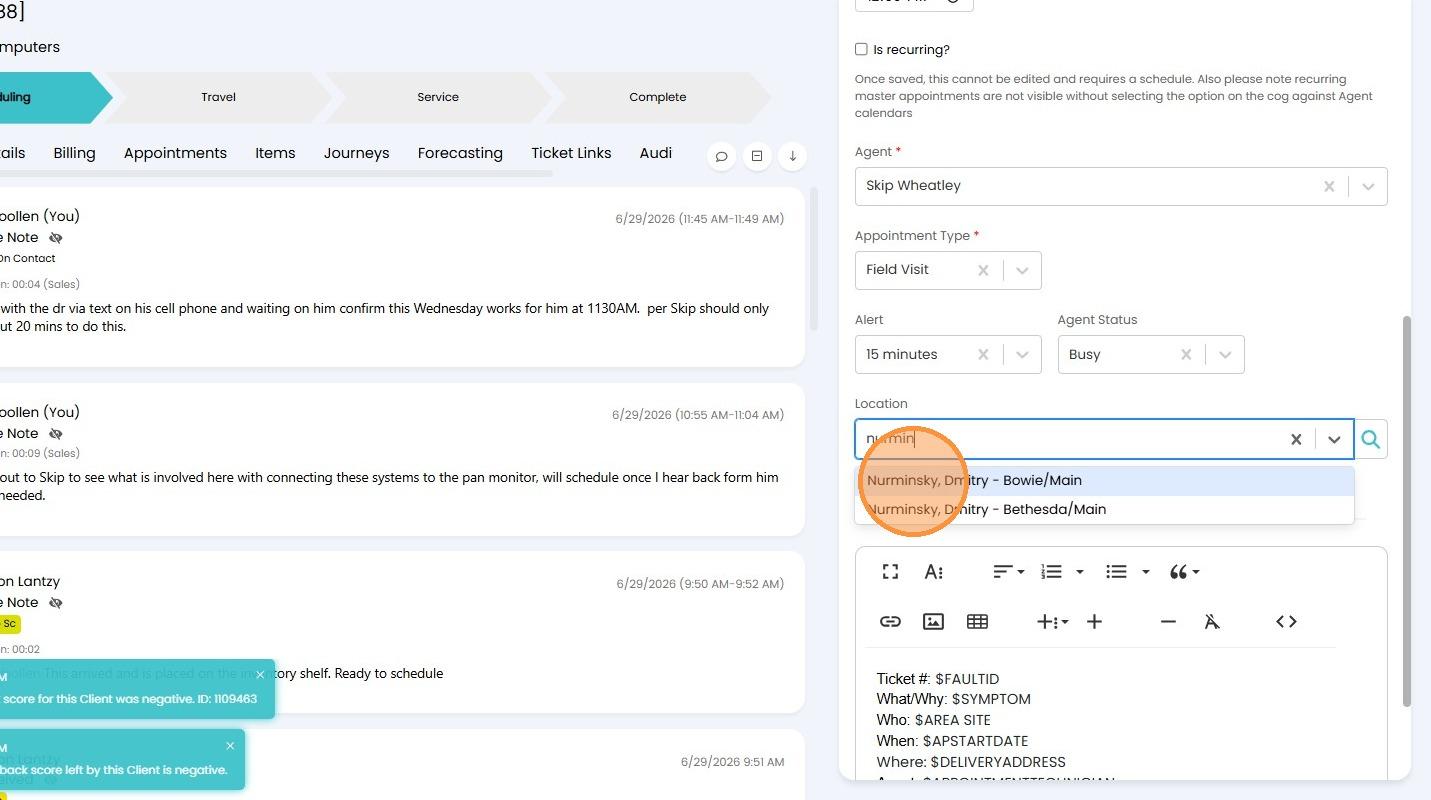Open the plus-with-dots insert menu in editor
The height and width of the screenshot is (800, 1431).
click(1052, 622)
